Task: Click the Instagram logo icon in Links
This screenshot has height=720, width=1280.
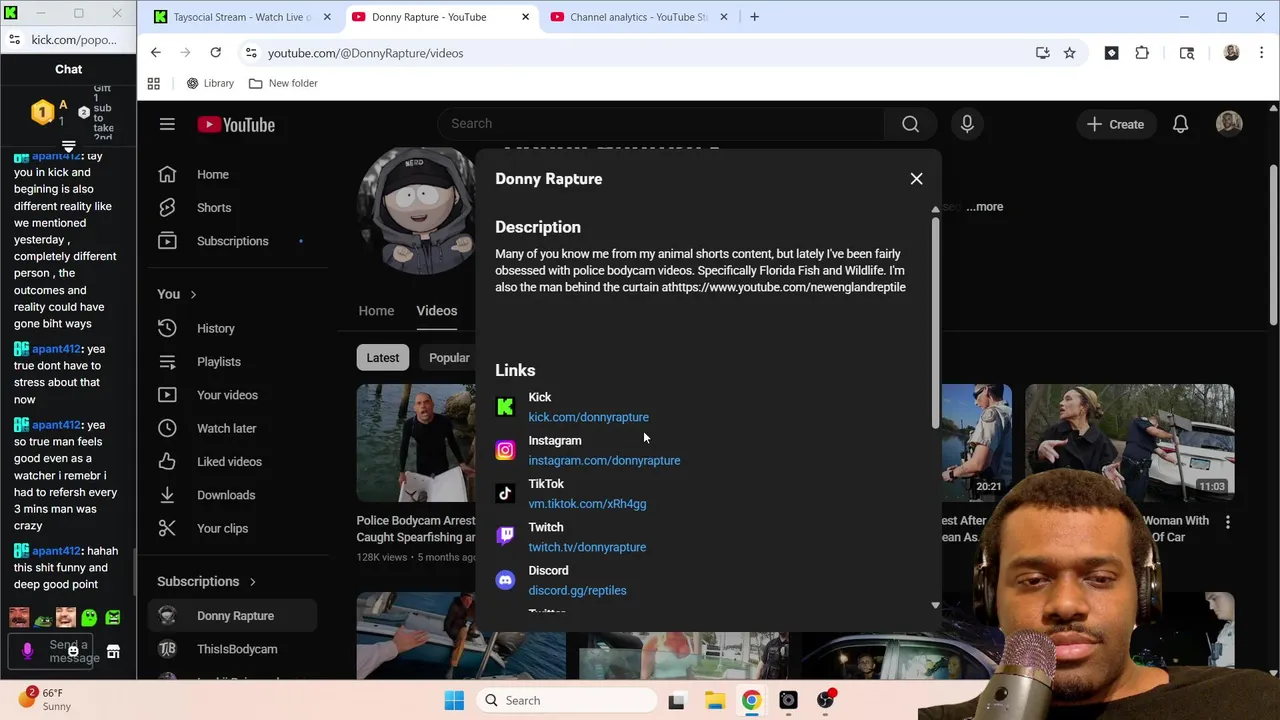Action: (x=505, y=450)
